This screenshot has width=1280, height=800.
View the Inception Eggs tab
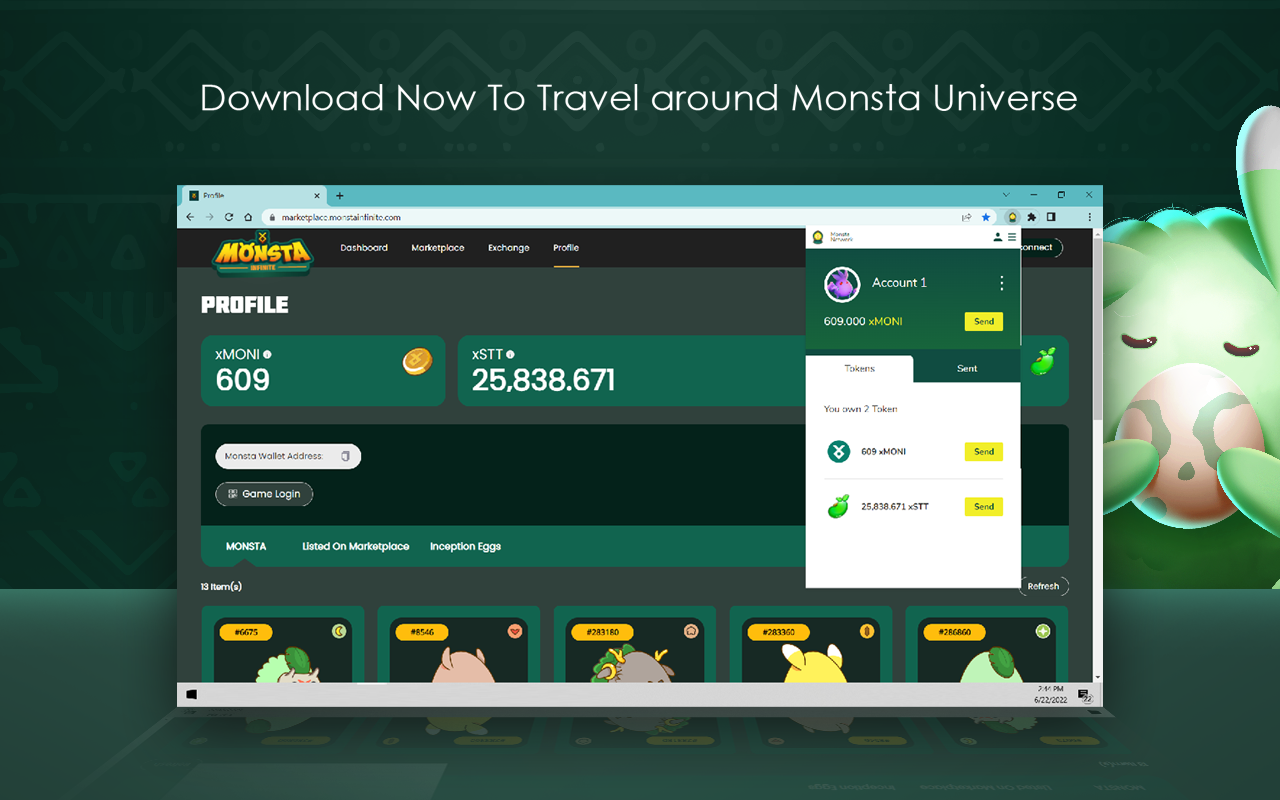465,546
